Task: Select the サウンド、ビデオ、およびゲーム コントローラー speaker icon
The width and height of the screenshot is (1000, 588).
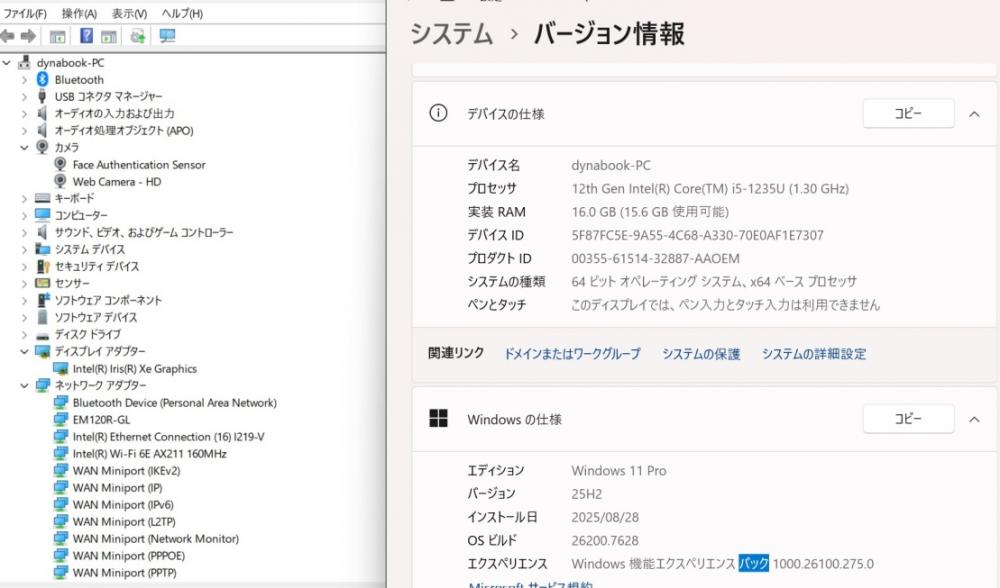Action: (42, 232)
